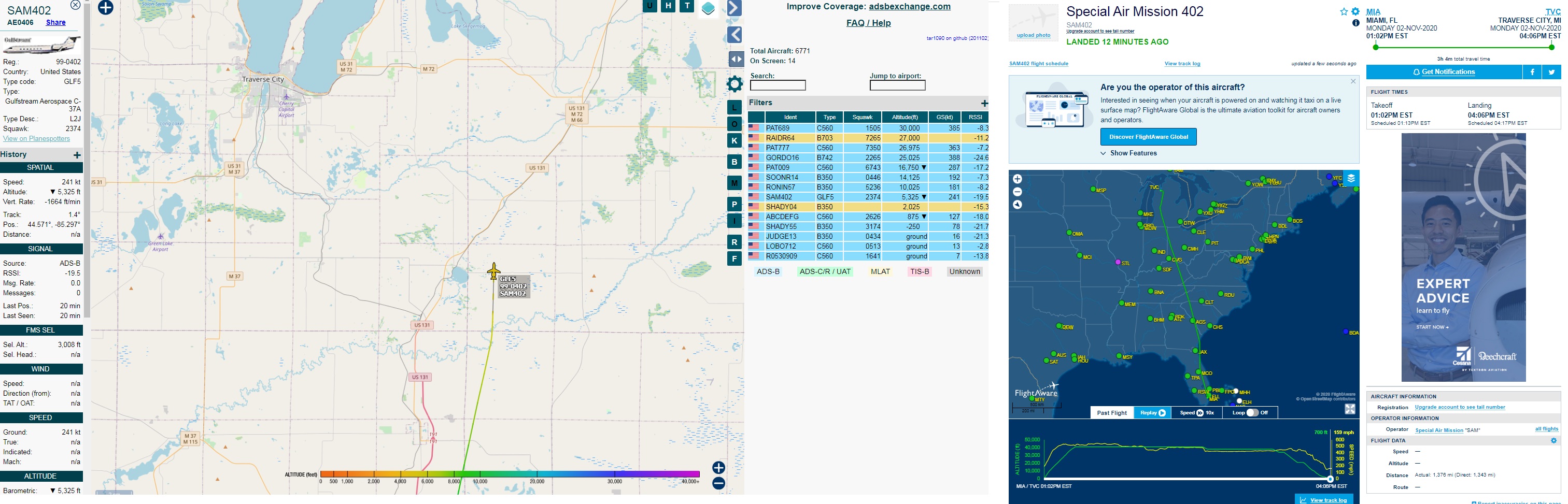The height and width of the screenshot is (504, 1568).
Task: Share flight on Facebook
Action: tap(1532, 73)
